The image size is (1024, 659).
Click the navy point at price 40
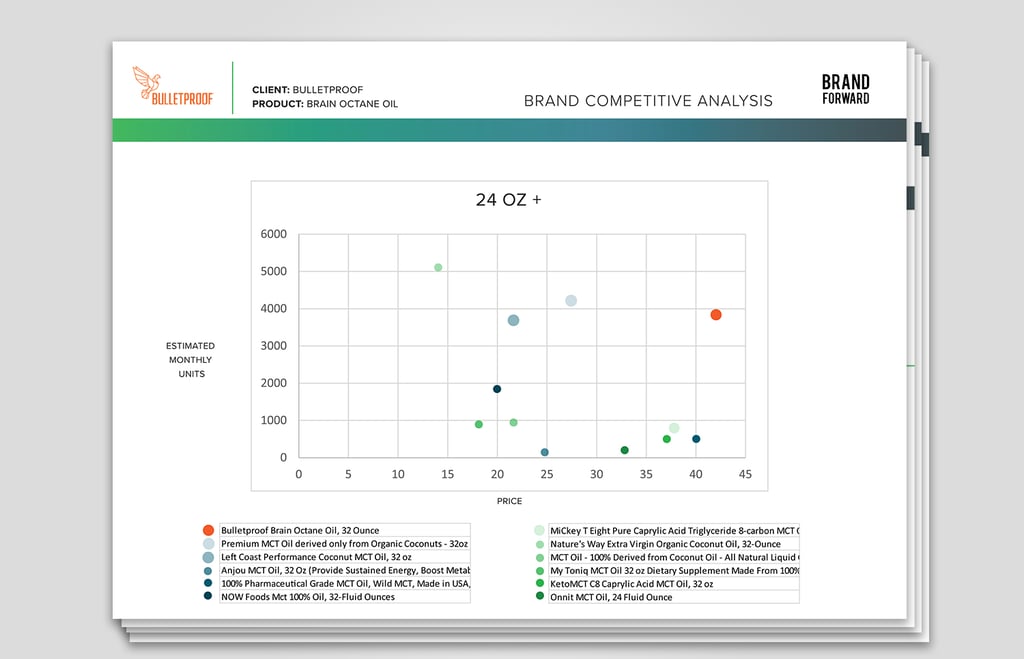[x=696, y=439]
